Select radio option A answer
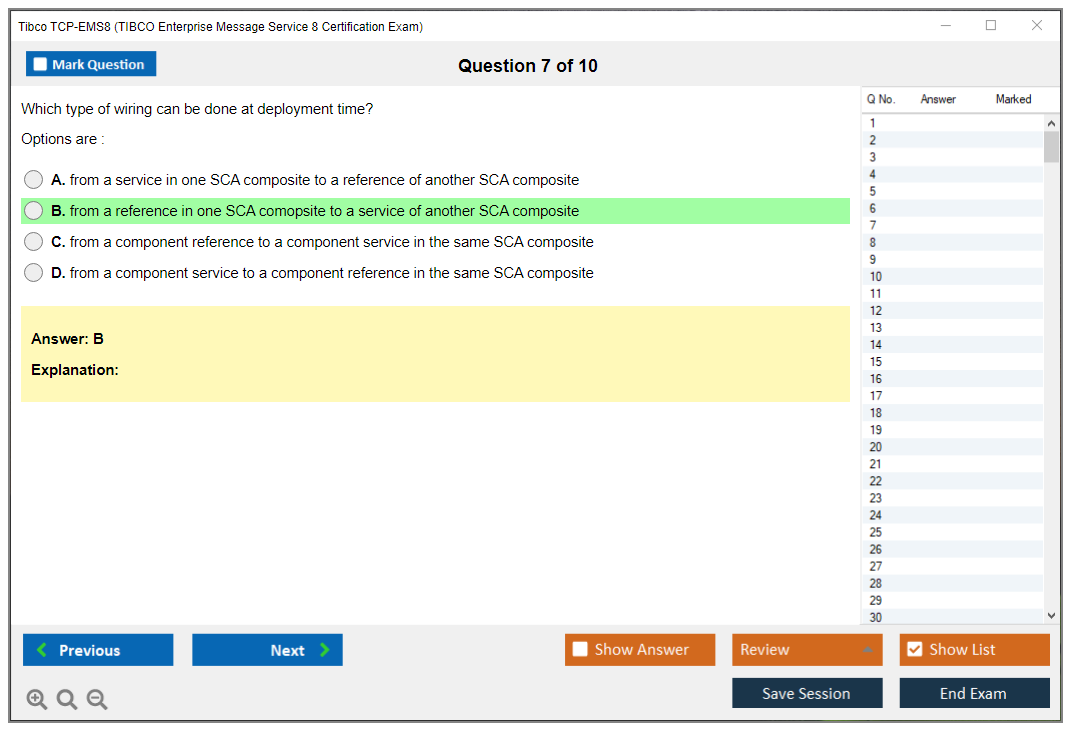Viewport: 1075px width, 735px height. tap(34, 180)
